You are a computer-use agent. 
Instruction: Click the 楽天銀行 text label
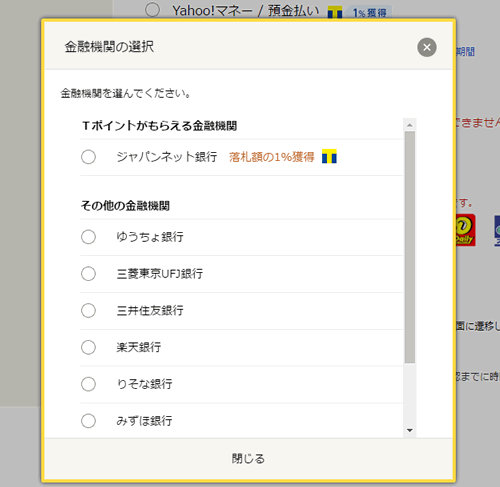(139, 347)
